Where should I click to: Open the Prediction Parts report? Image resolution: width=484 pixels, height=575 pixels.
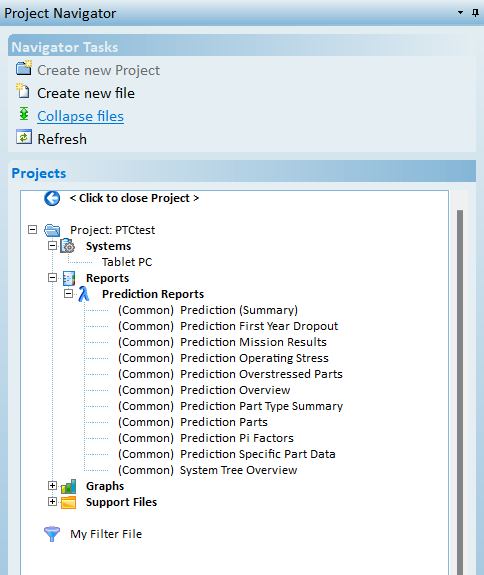click(x=193, y=422)
